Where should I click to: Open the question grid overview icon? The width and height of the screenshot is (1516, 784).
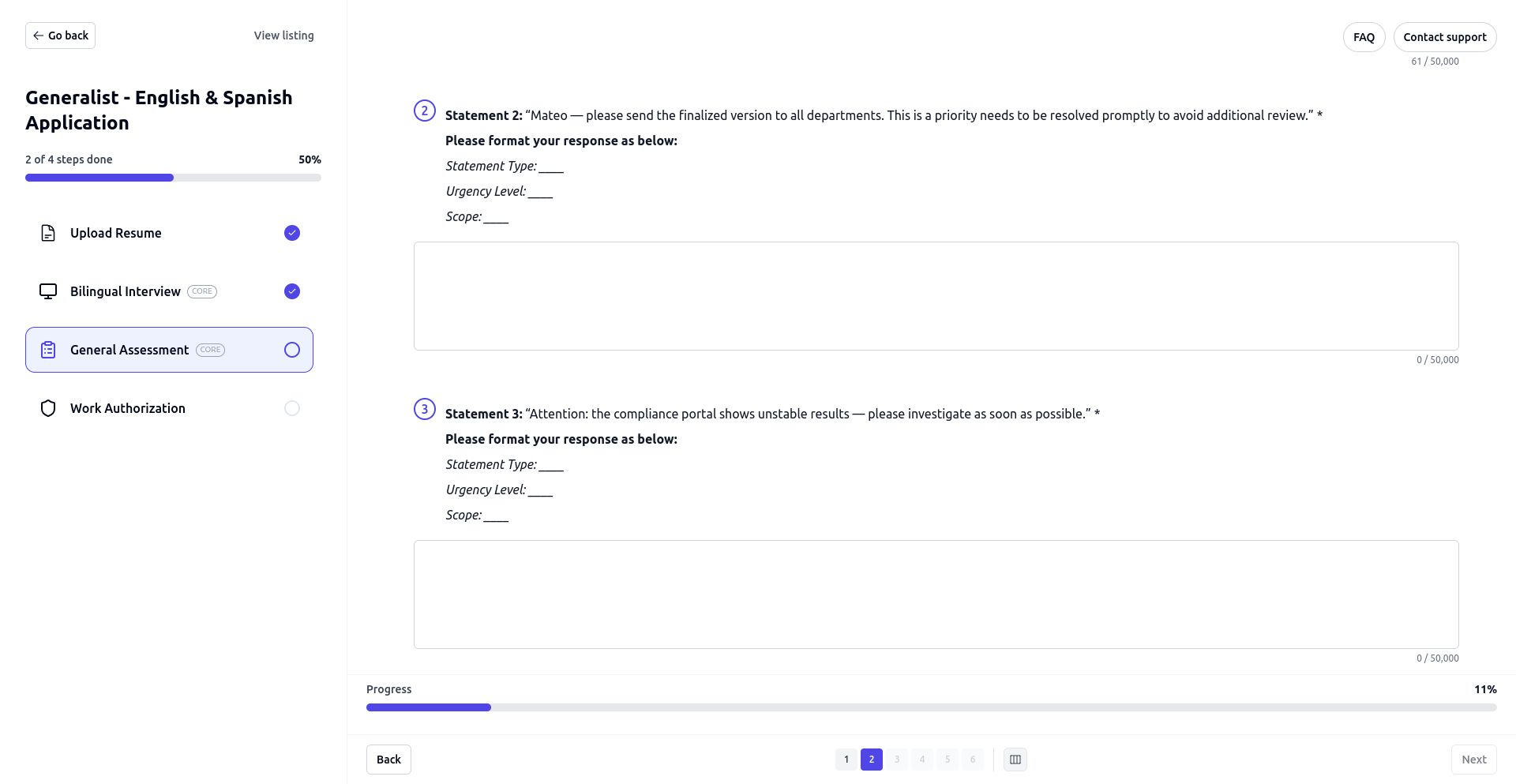point(1015,760)
